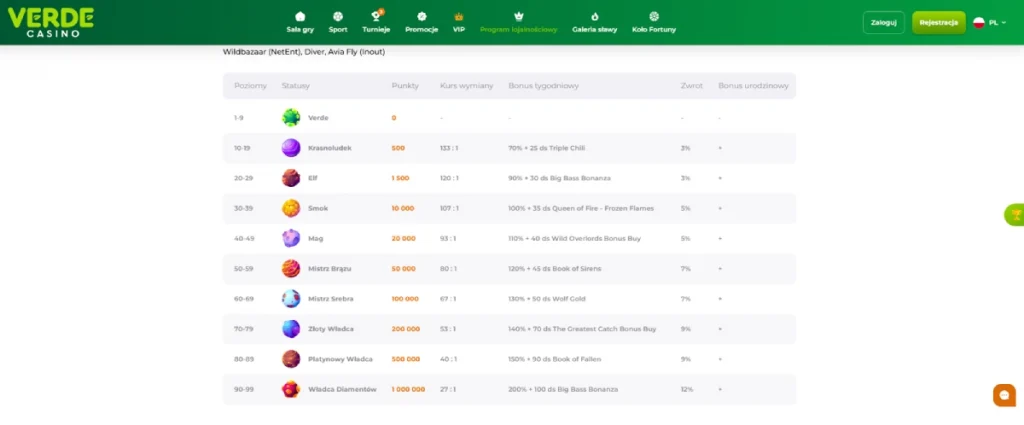Click the Władca Diamentów status icon
This screenshot has width=1024, height=425.
click(x=291, y=389)
